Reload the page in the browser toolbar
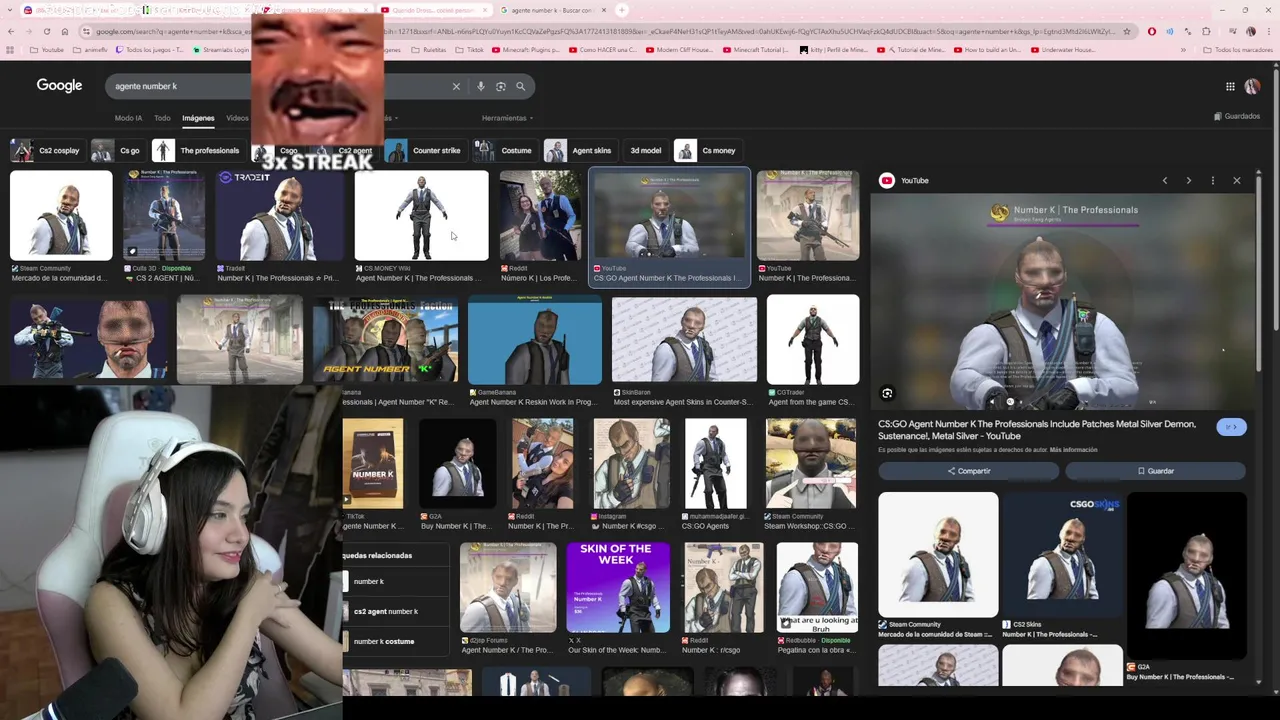This screenshot has height=720, width=1280. coord(46,31)
